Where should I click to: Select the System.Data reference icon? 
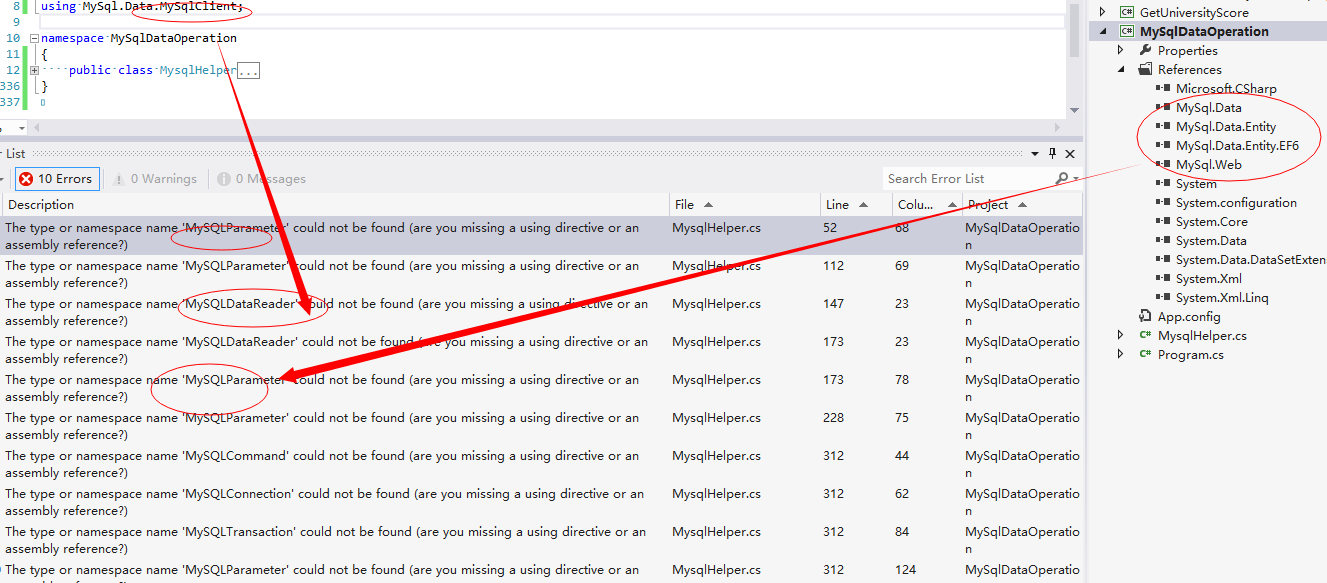coord(1163,240)
